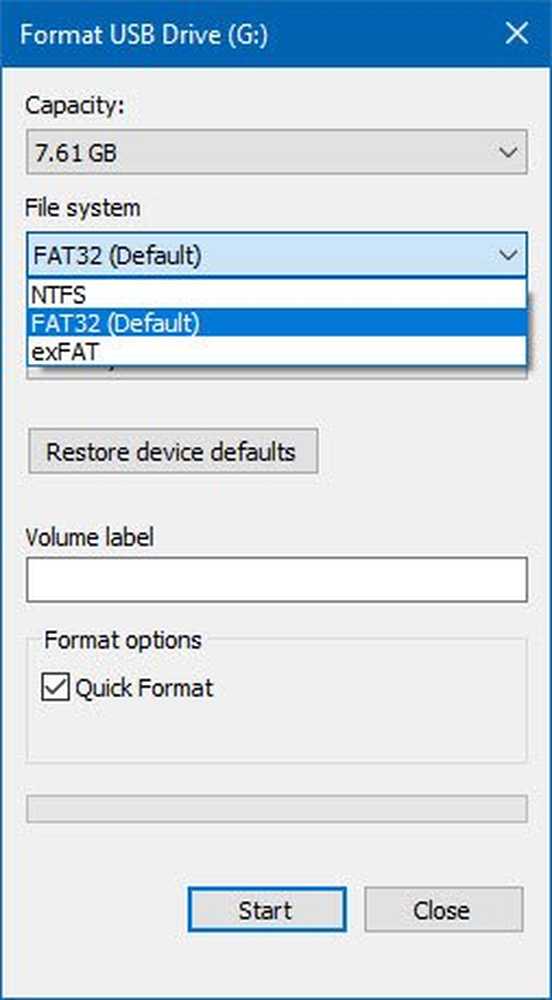Open the Capacity dropdown showing 7.61 GB
The width and height of the screenshot is (552, 1000).
coord(277,152)
